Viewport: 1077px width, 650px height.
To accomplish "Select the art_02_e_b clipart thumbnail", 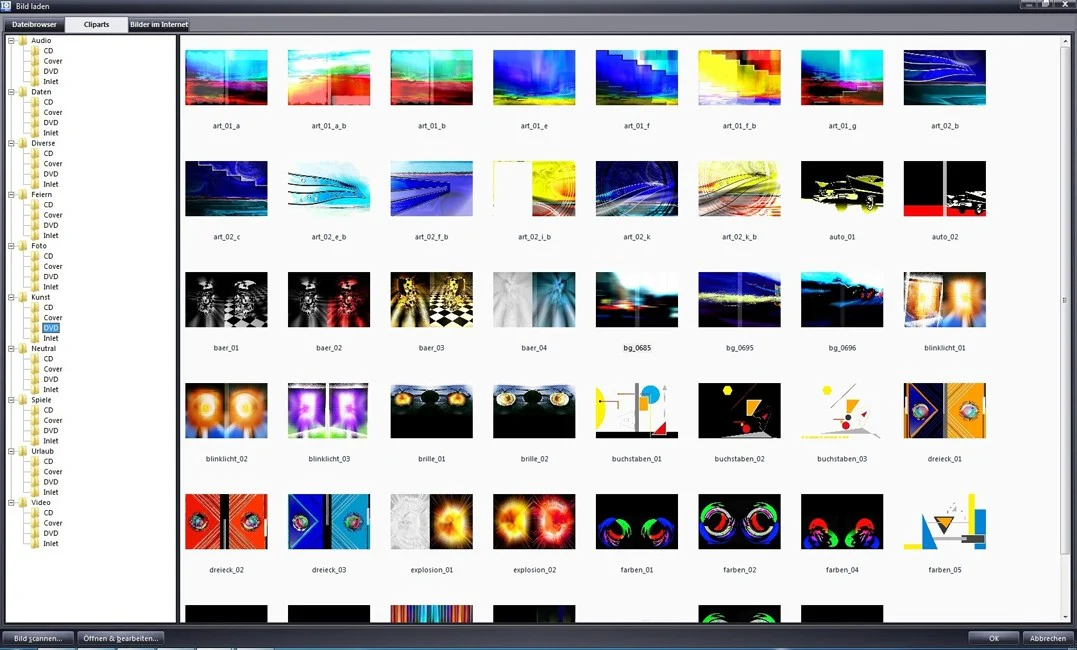I will pos(329,189).
